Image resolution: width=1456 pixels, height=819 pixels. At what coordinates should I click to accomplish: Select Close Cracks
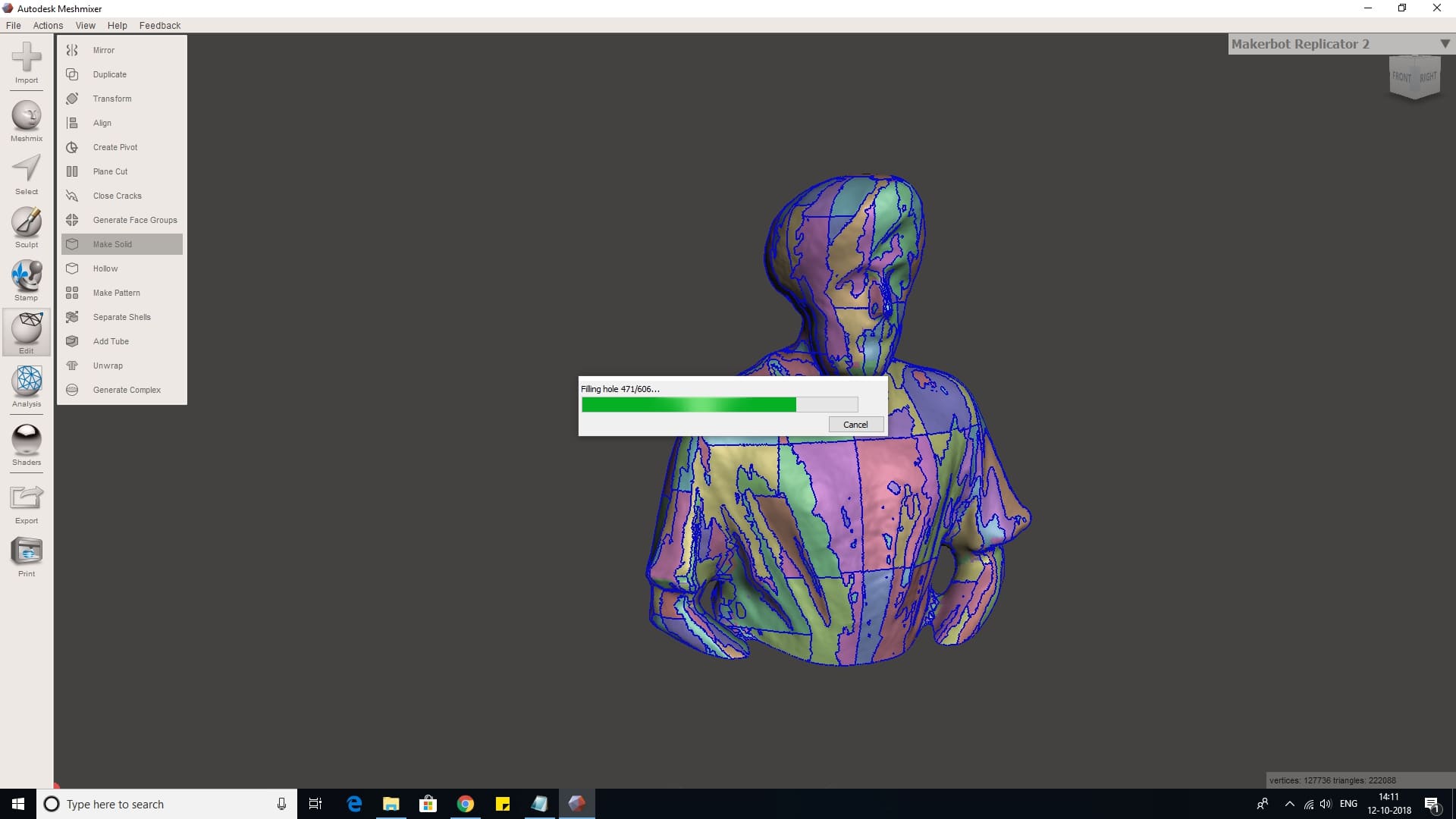pyautogui.click(x=122, y=196)
